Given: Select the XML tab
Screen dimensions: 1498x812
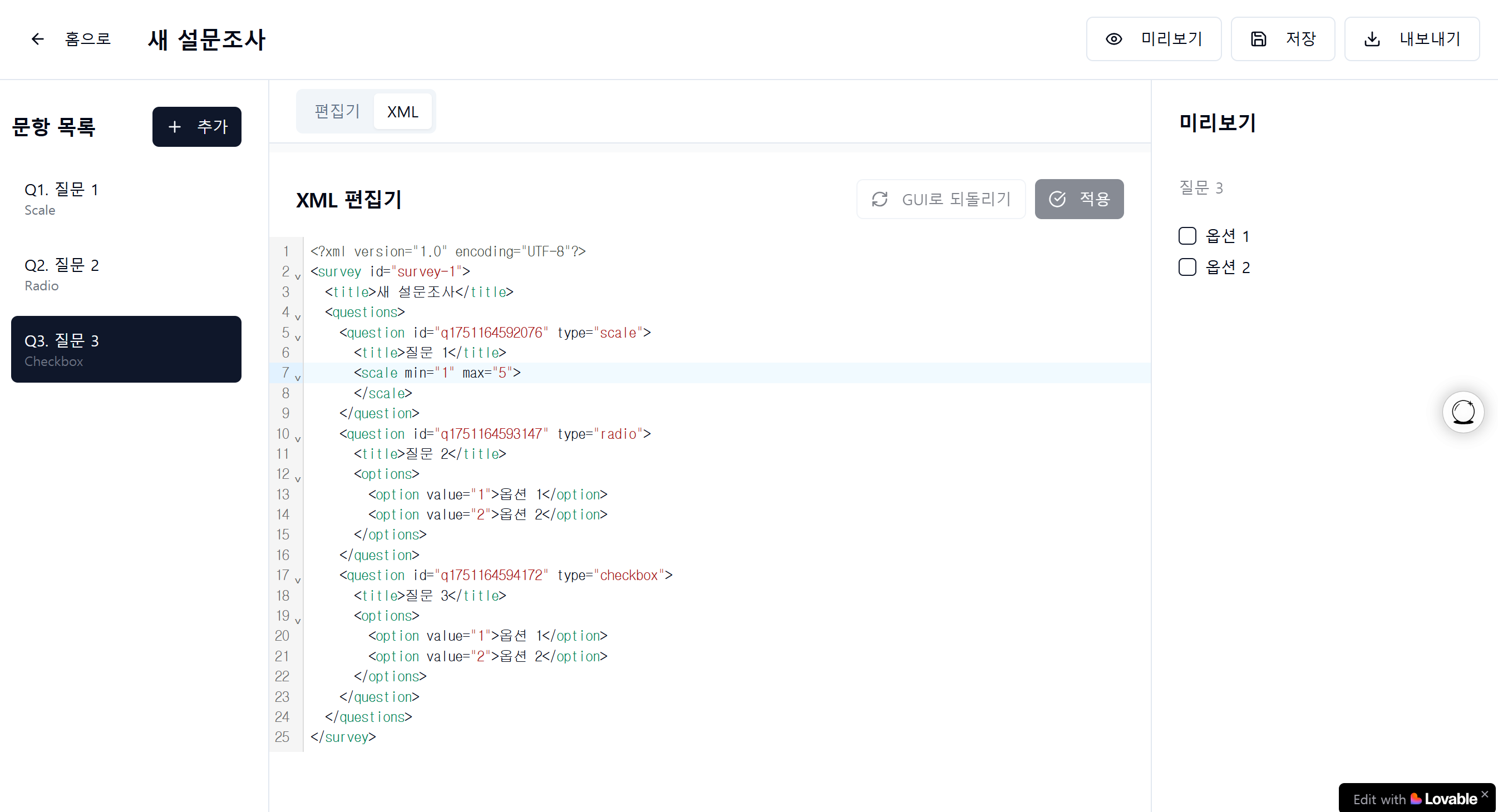Looking at the screenshot, I should click(x=402, y=112).
